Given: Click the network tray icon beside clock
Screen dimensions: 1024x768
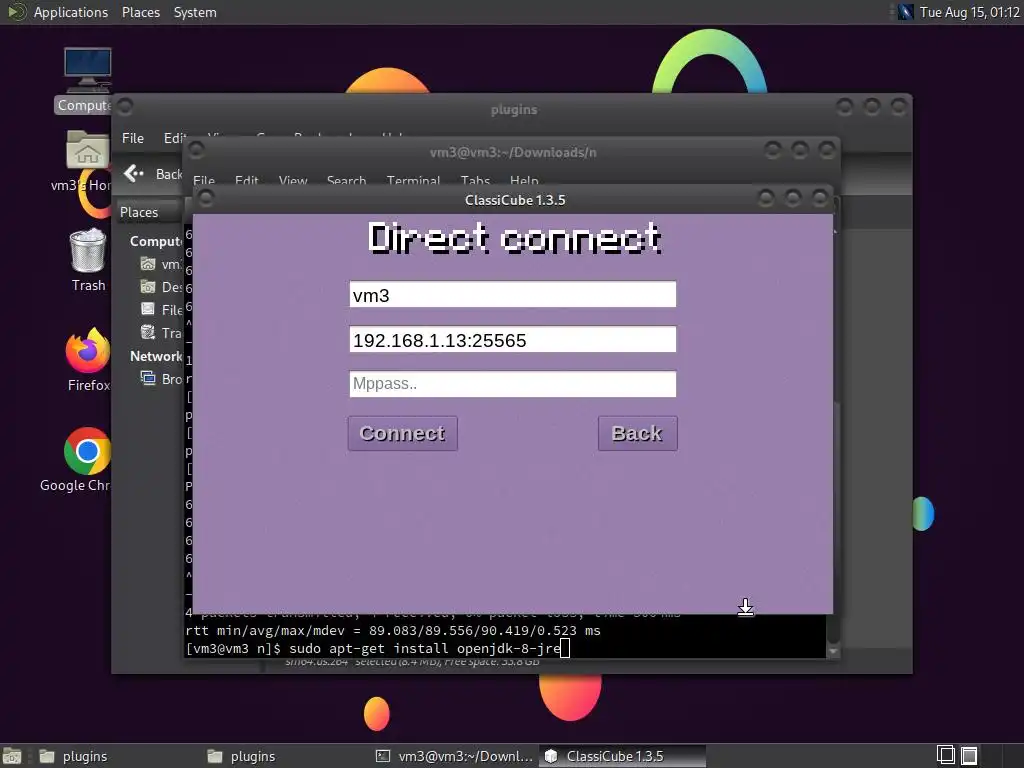Looking at the screenshot, I should click(x=905, y=12).
